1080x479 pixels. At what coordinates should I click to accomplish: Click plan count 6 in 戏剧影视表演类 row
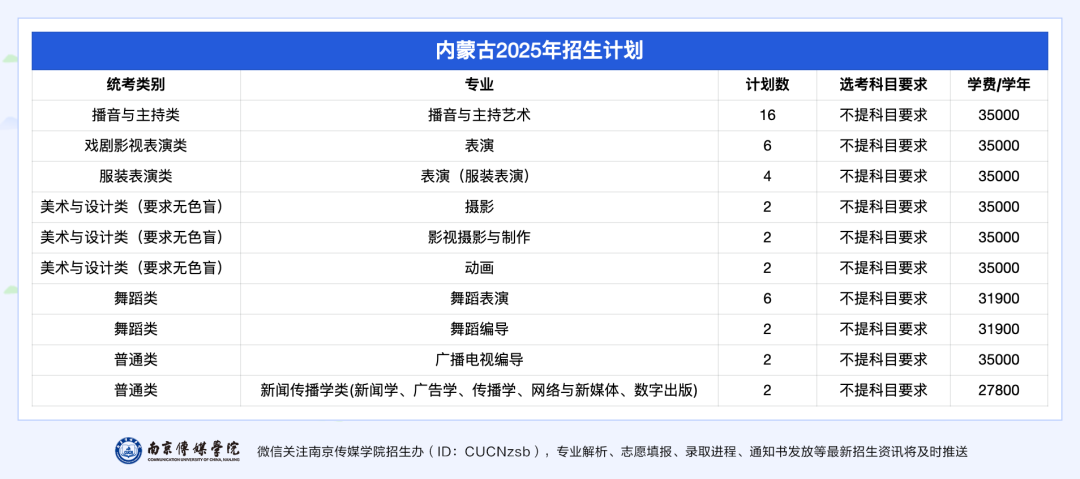(767, 145)
